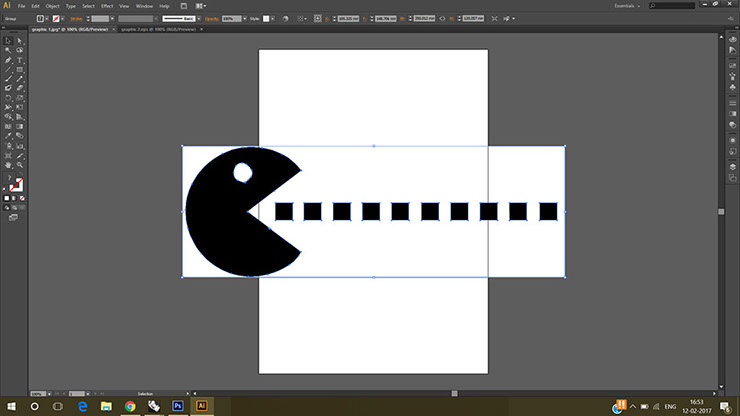740x416 pixels.
Task: Click the orange Stroke label link
Action: (x=76, y=19)
